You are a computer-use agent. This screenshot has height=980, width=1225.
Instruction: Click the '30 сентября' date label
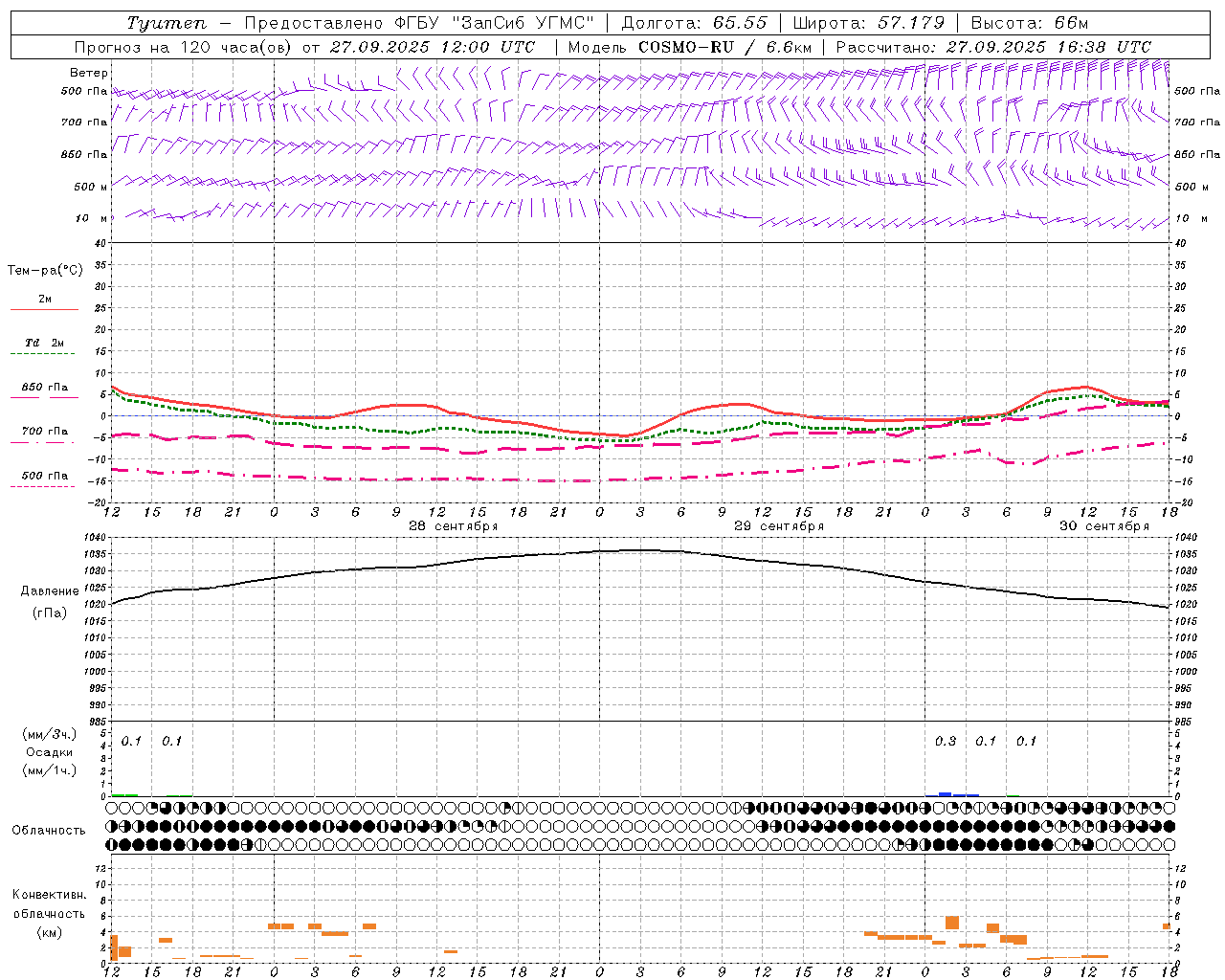click(x=1104, y=526)
